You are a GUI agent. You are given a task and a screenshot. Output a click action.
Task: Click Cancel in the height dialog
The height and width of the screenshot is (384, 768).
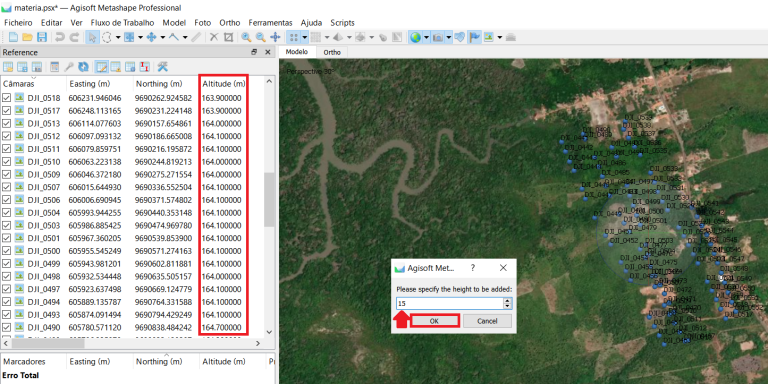487,321
